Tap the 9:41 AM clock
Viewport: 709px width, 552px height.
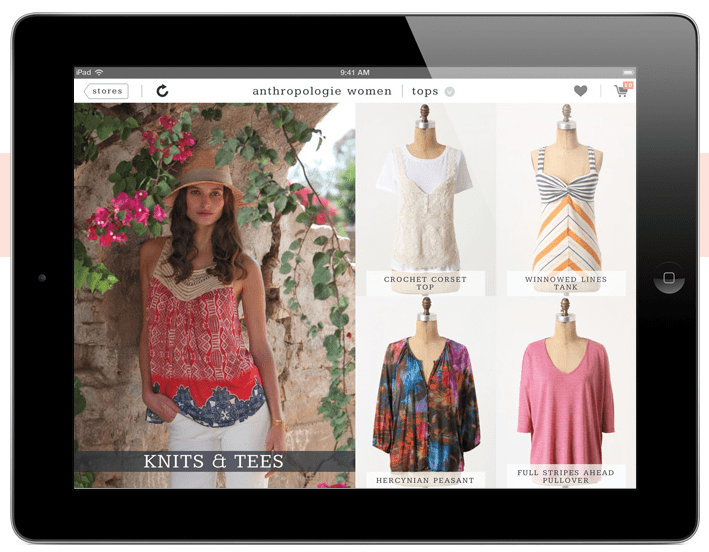(354, 72)
